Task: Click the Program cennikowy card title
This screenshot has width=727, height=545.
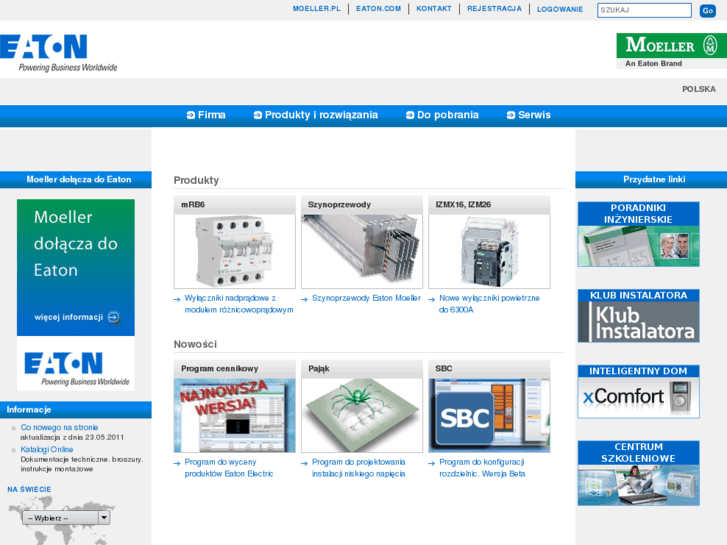Action: point(220,369)
